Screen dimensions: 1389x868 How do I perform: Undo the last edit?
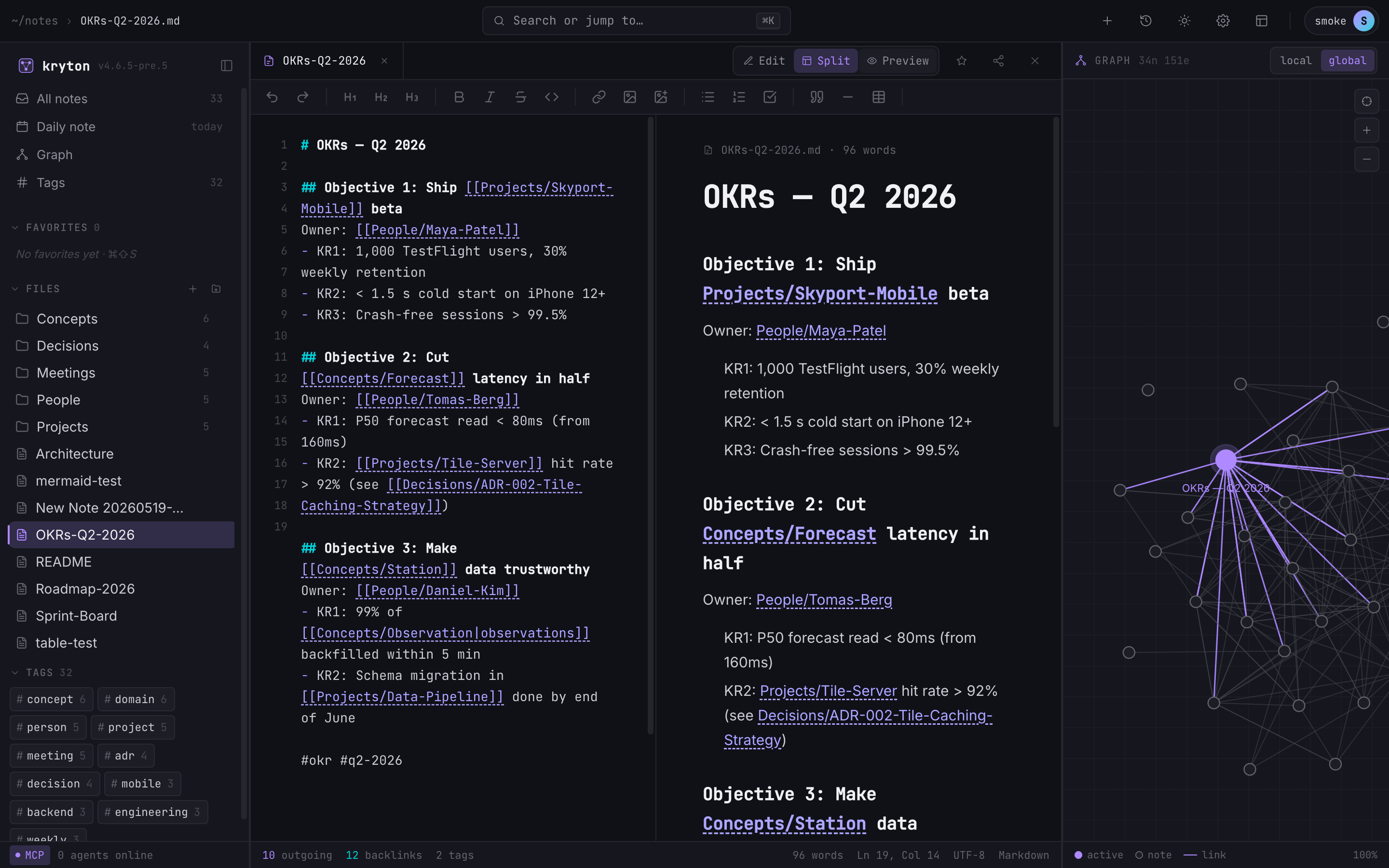tap(272, 97)
